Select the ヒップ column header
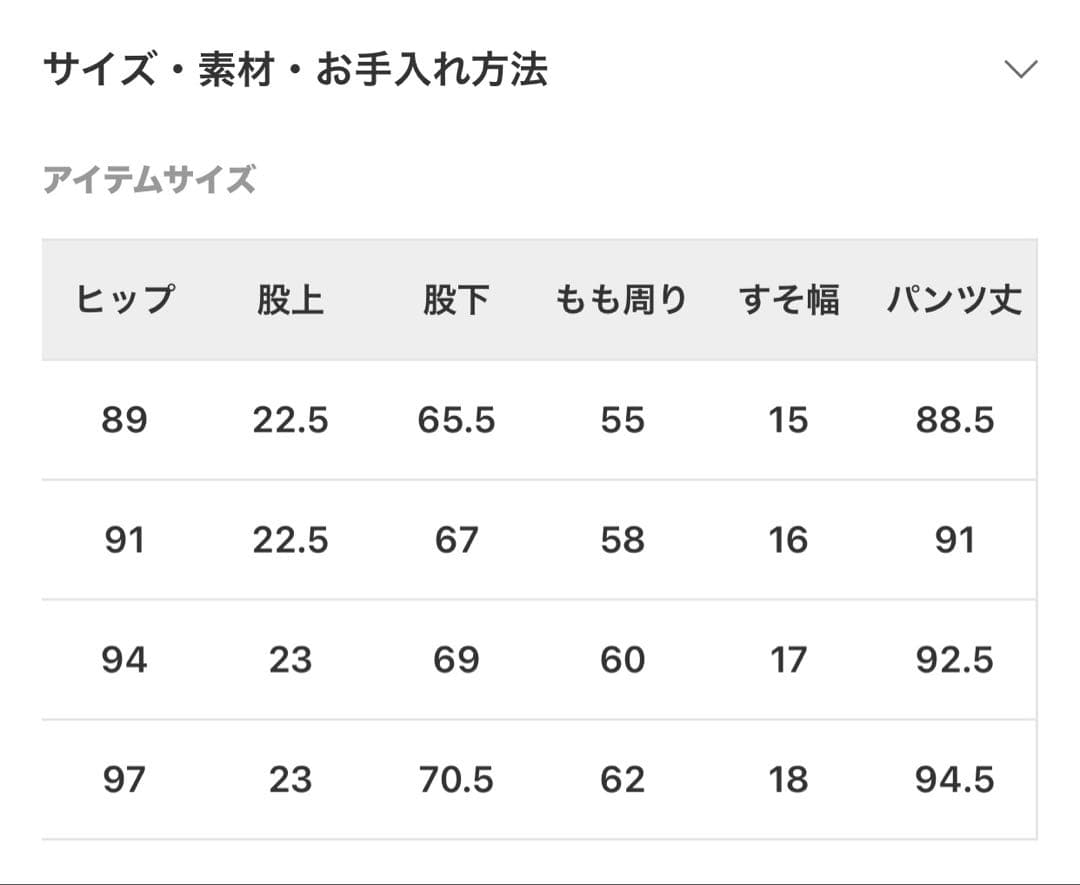 pos(124,300)
